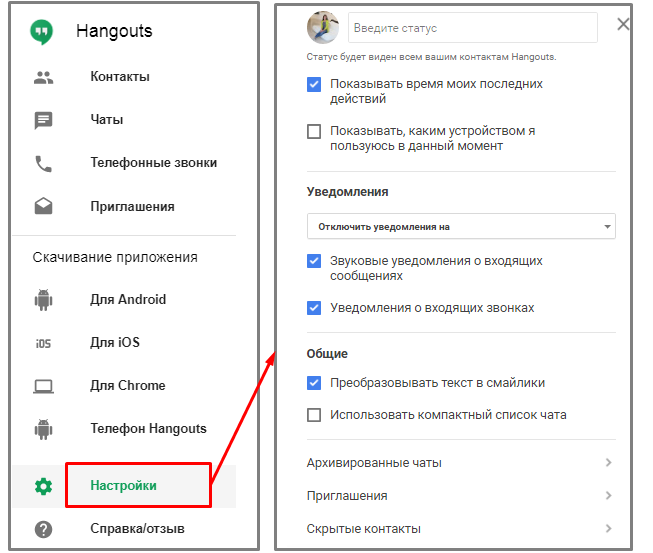Click the phone icon for Телефонные звонки
Screen dimensions: 653x553
pyautogui.click(x=43, y=164)
